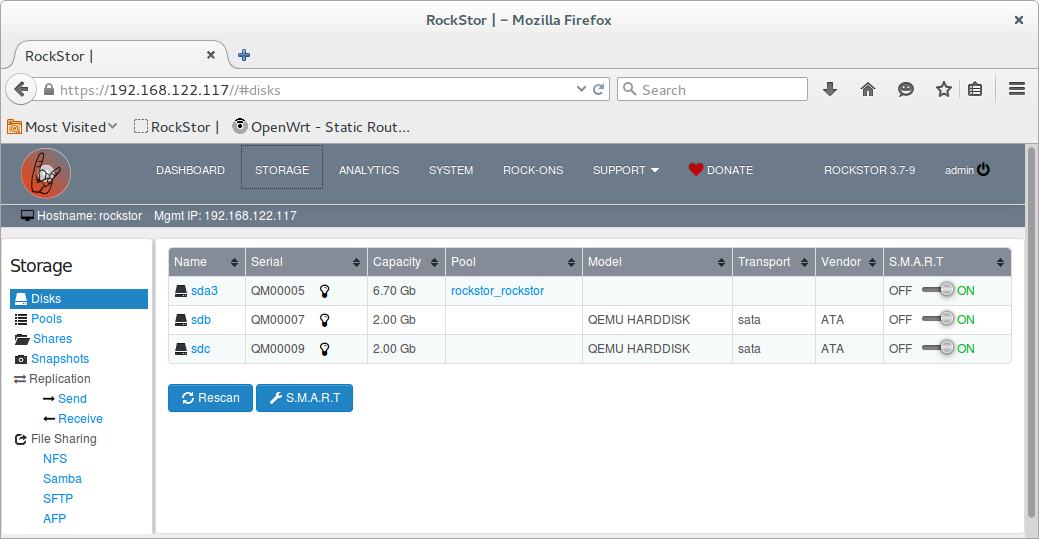Open the Firefox hamburger menu

click(x=1017, y=89)
